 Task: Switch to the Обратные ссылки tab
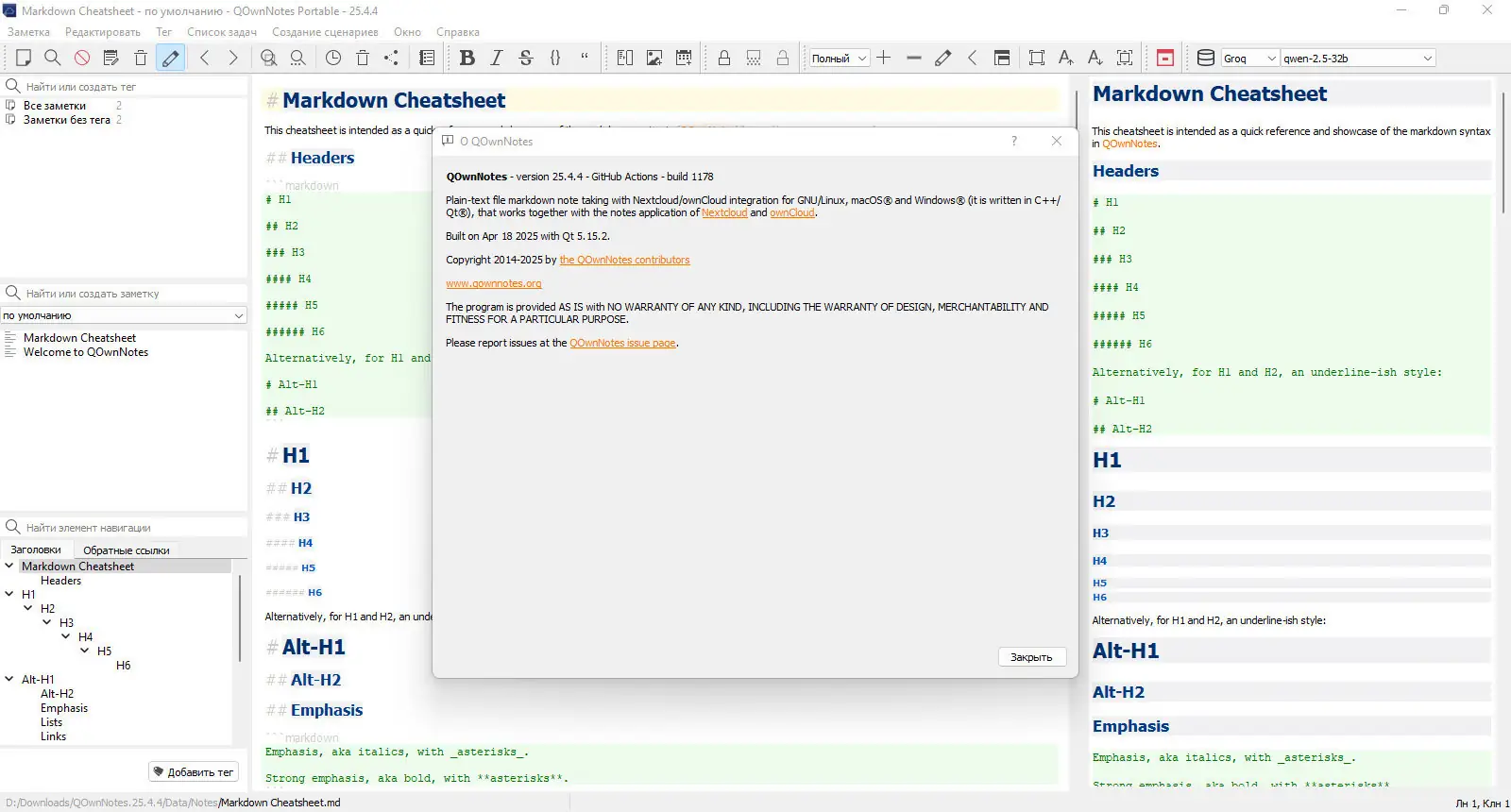[127, 550]
